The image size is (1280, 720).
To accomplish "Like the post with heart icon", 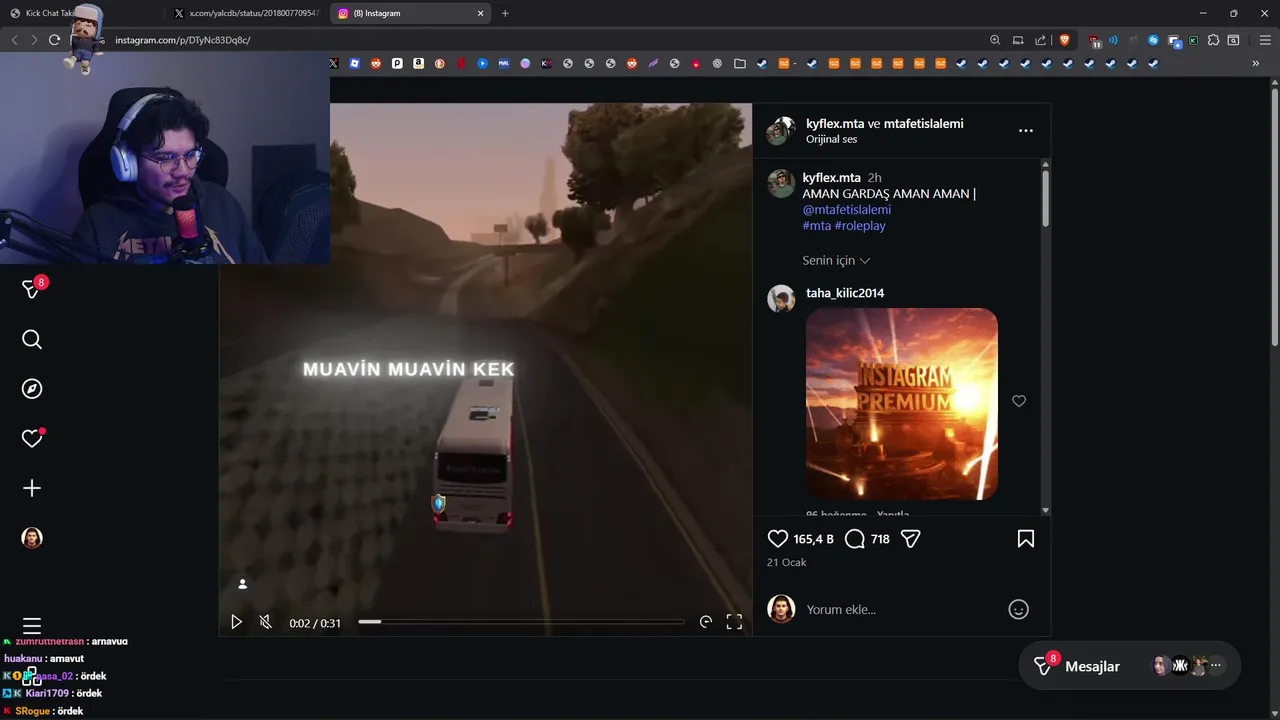I will (777, 539).
